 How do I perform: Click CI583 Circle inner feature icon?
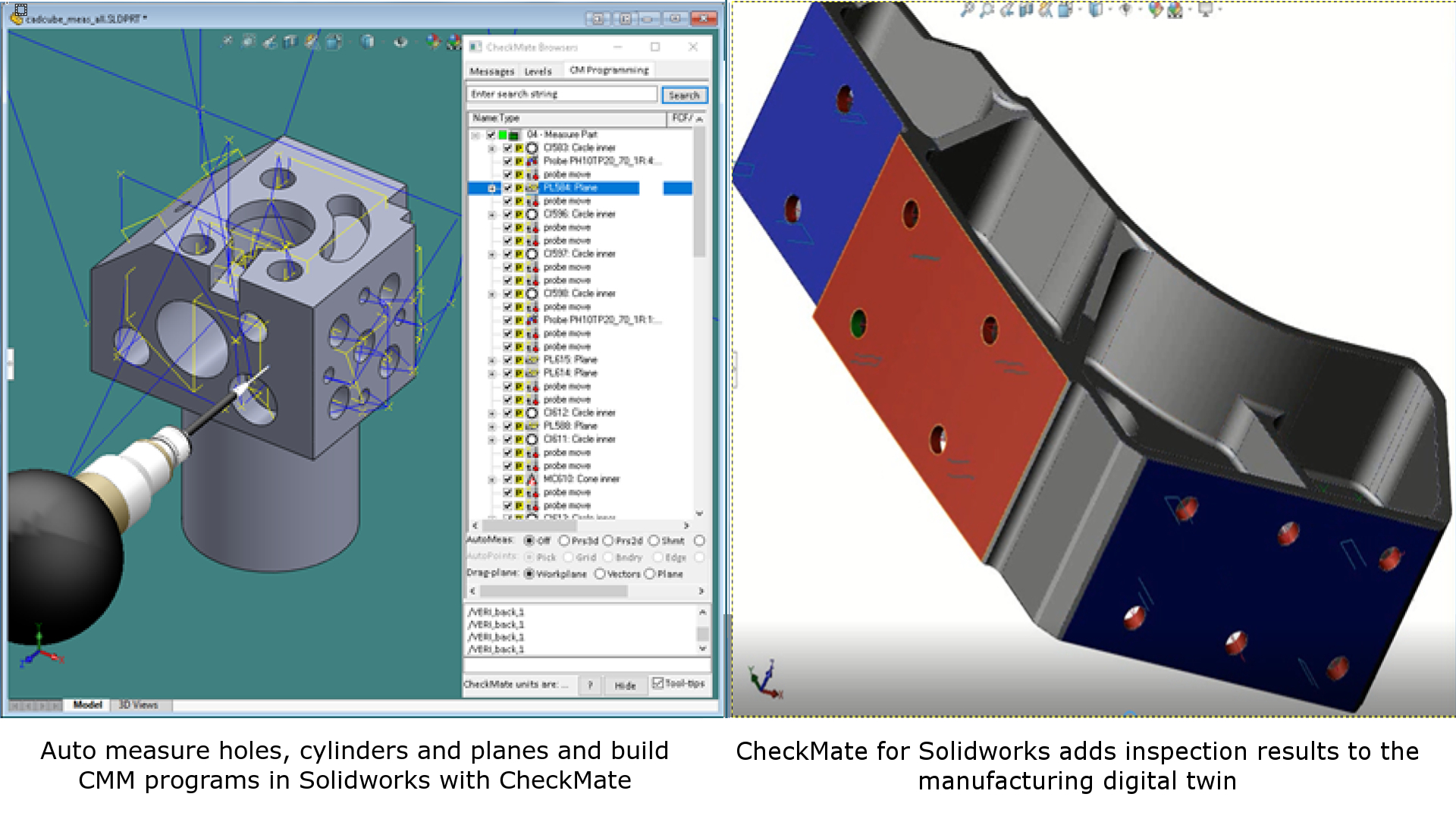pos(532,148)
